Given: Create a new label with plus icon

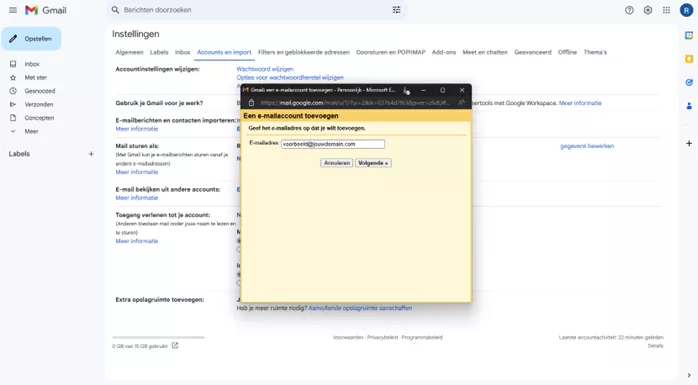Looking at the screenshot, I should [91, 154].
